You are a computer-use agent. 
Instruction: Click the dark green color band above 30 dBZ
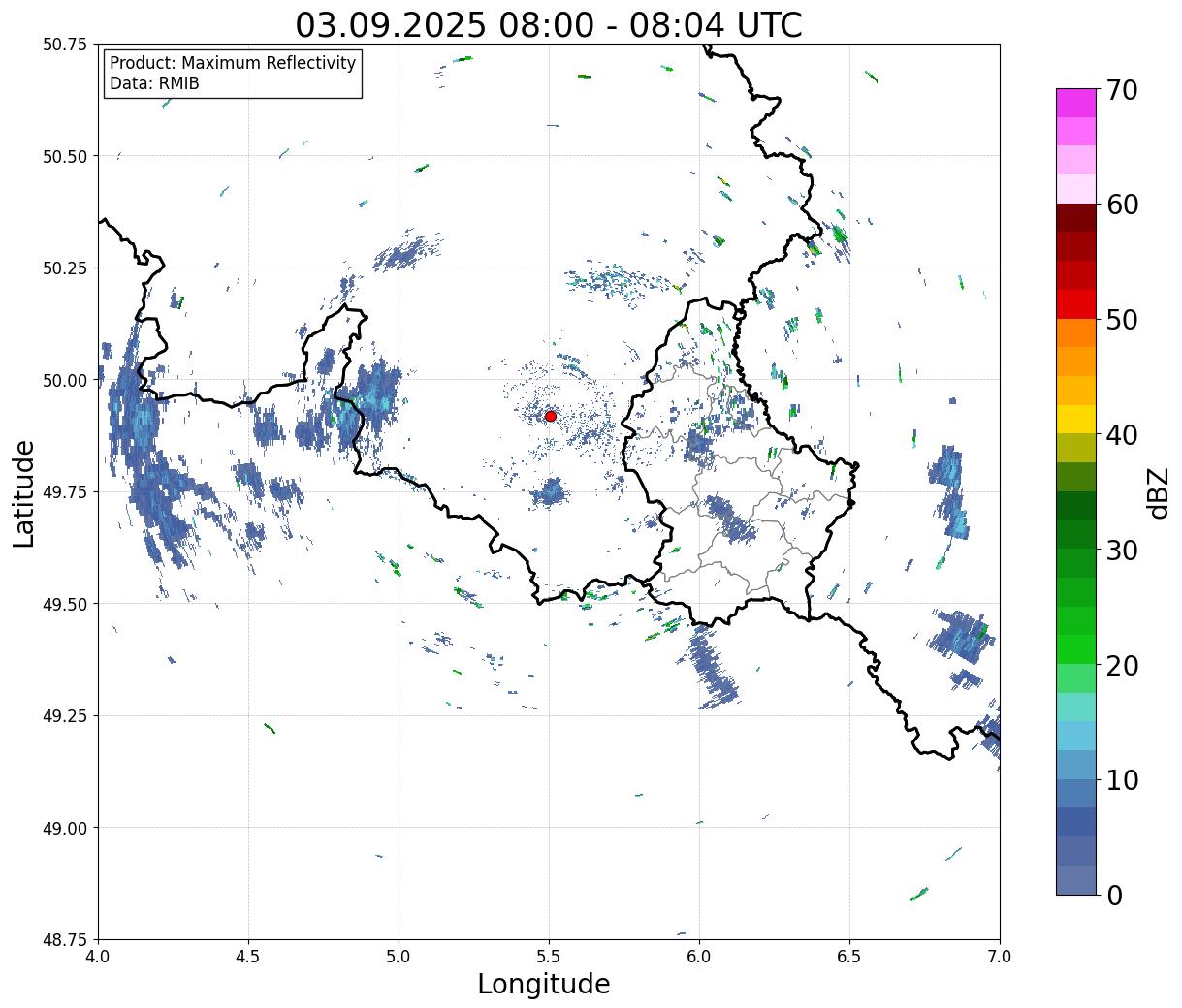click(x=1076, y=534)
